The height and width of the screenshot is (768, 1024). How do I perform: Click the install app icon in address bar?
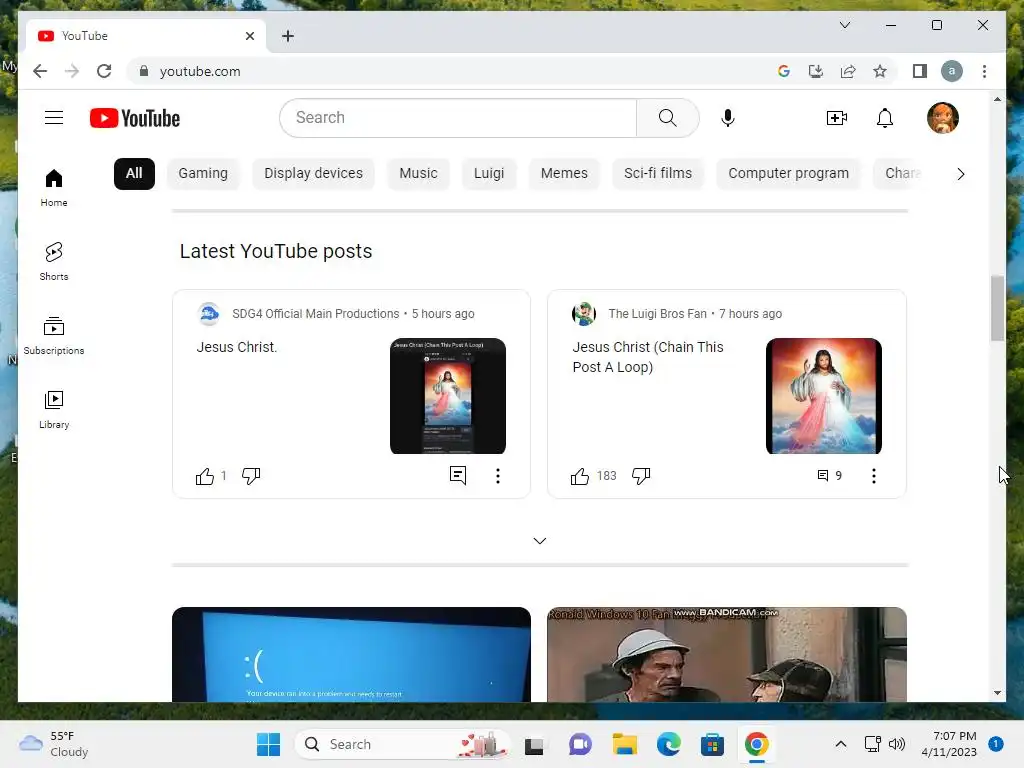point(816,71)
